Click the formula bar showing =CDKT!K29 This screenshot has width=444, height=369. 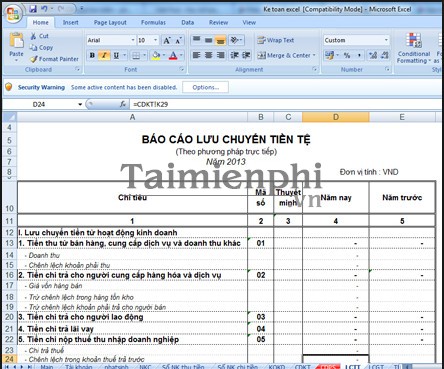tap(286, 104)
